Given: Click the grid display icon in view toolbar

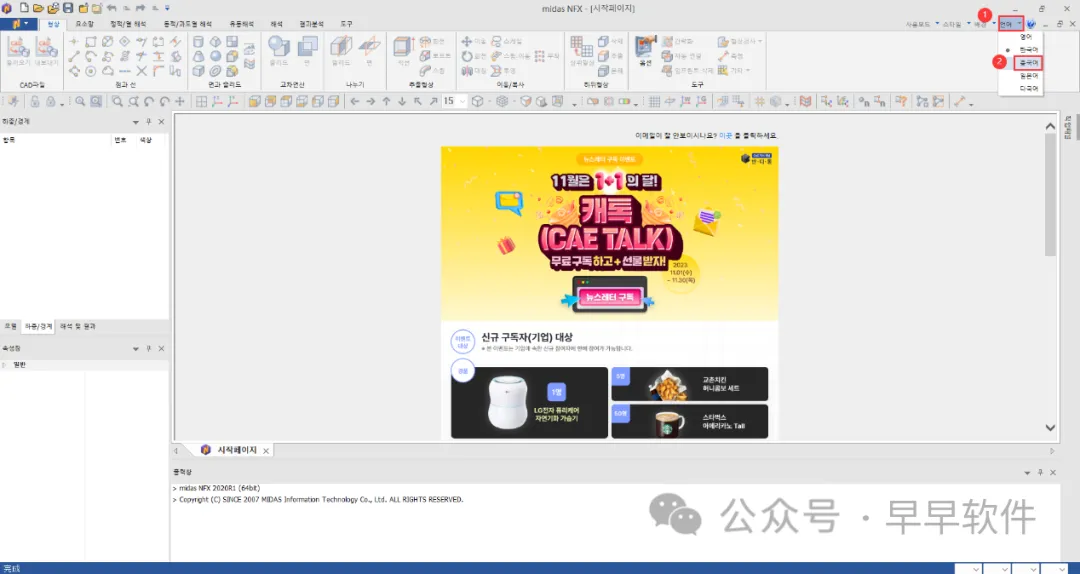Looking at the screenshot, I should click(x=654, y=101).
